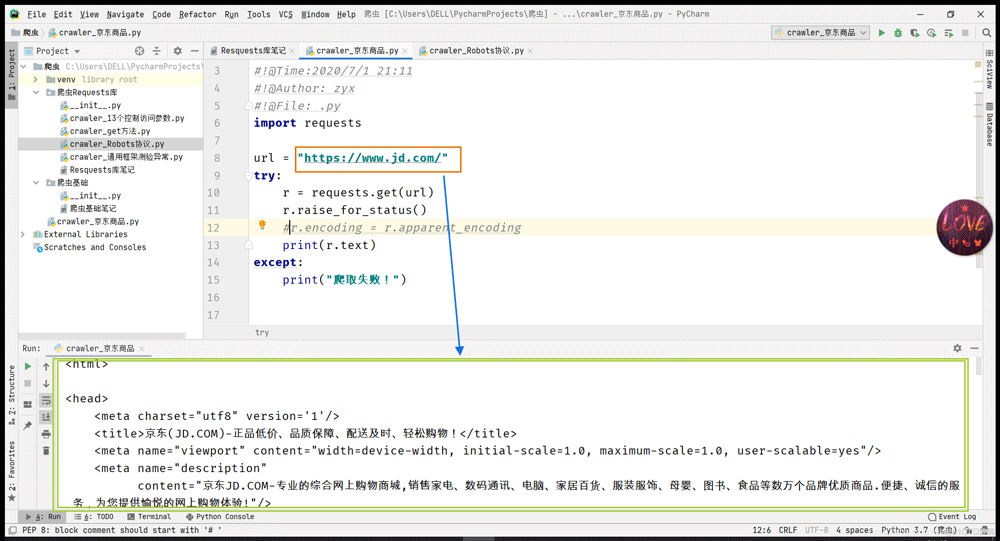Collapse the 爬虫基础 folder

pyautogui.click(x=36, y=182)
